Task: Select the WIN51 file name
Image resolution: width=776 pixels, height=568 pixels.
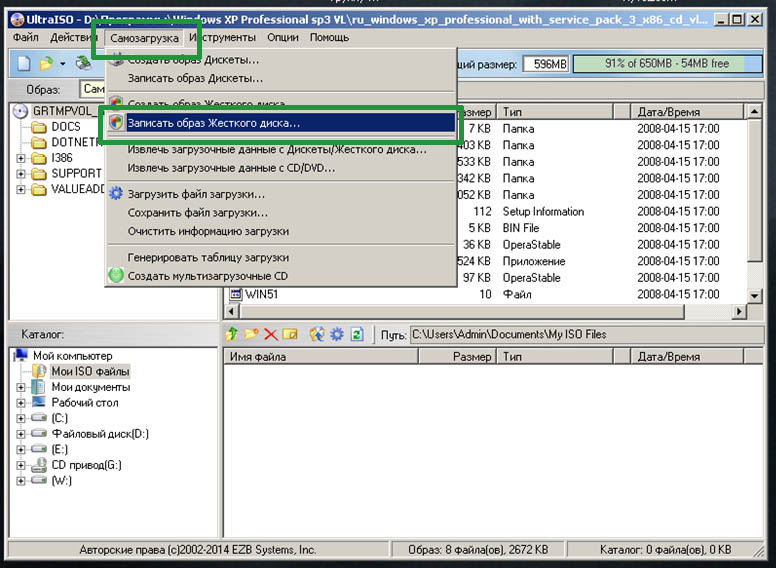Action: pos(261,294)
